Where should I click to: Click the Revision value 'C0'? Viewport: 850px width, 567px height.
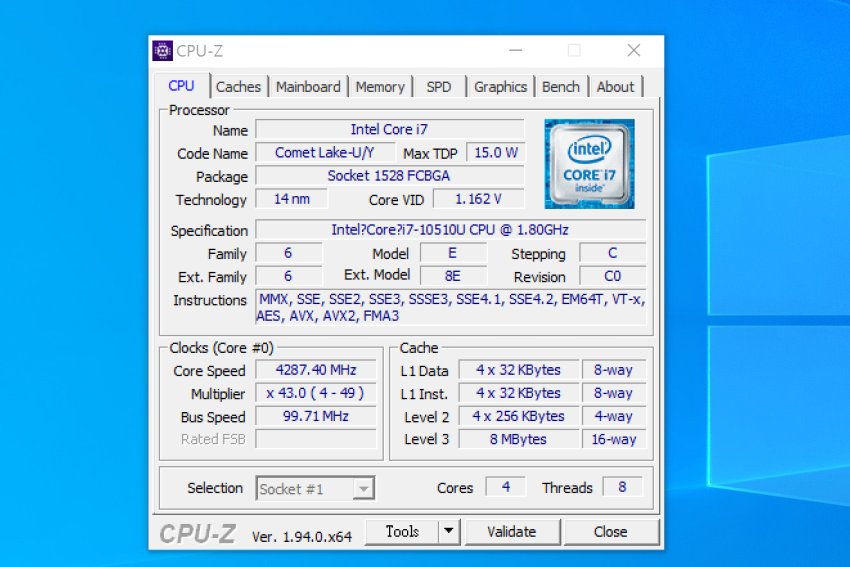(x=613, y=276)
